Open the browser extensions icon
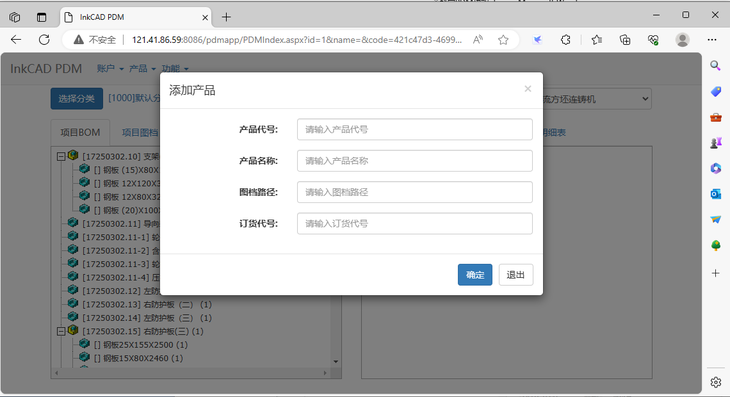This screenshot has width=730, height=397. coord(566,40)
